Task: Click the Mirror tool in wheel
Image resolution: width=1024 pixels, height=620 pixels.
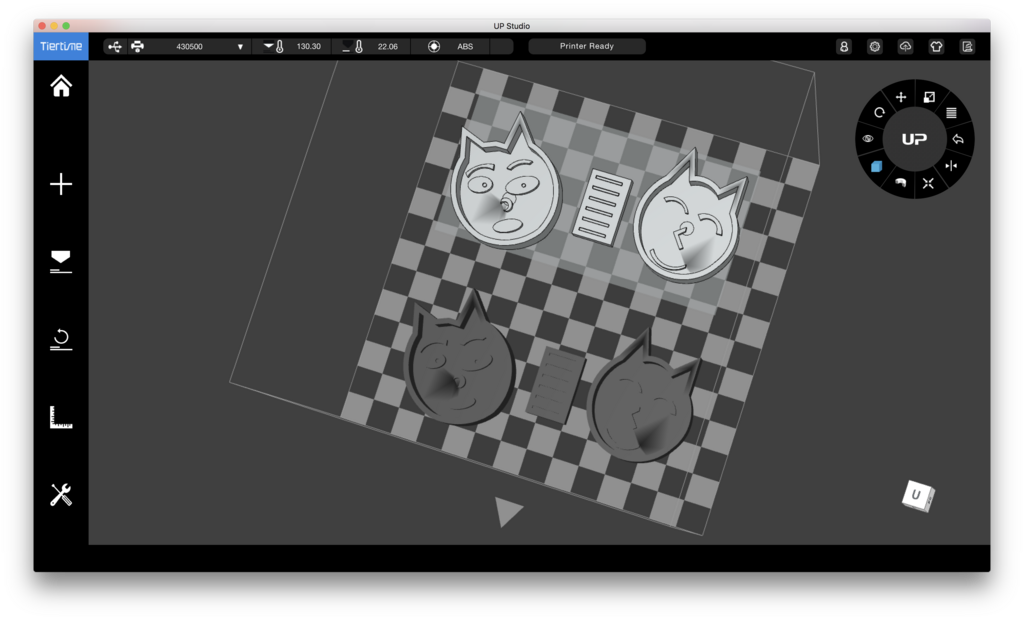Action: tap(951, 165)
